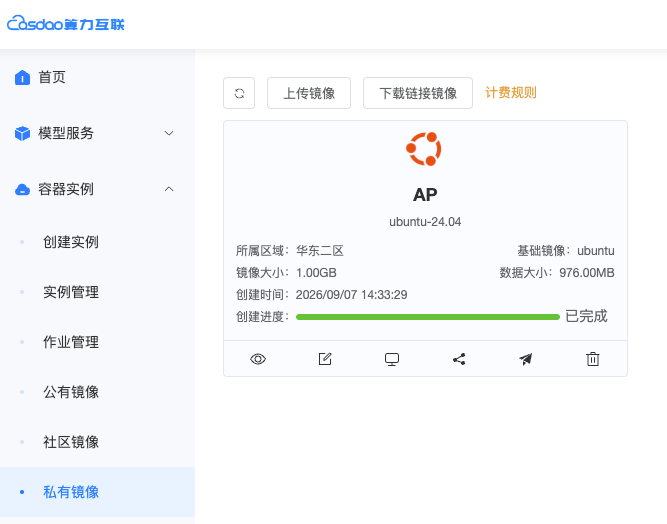Screen dimensions: 667x524
Task: Click the 下载链接镜像 button
Action: [x=418, y=93]
